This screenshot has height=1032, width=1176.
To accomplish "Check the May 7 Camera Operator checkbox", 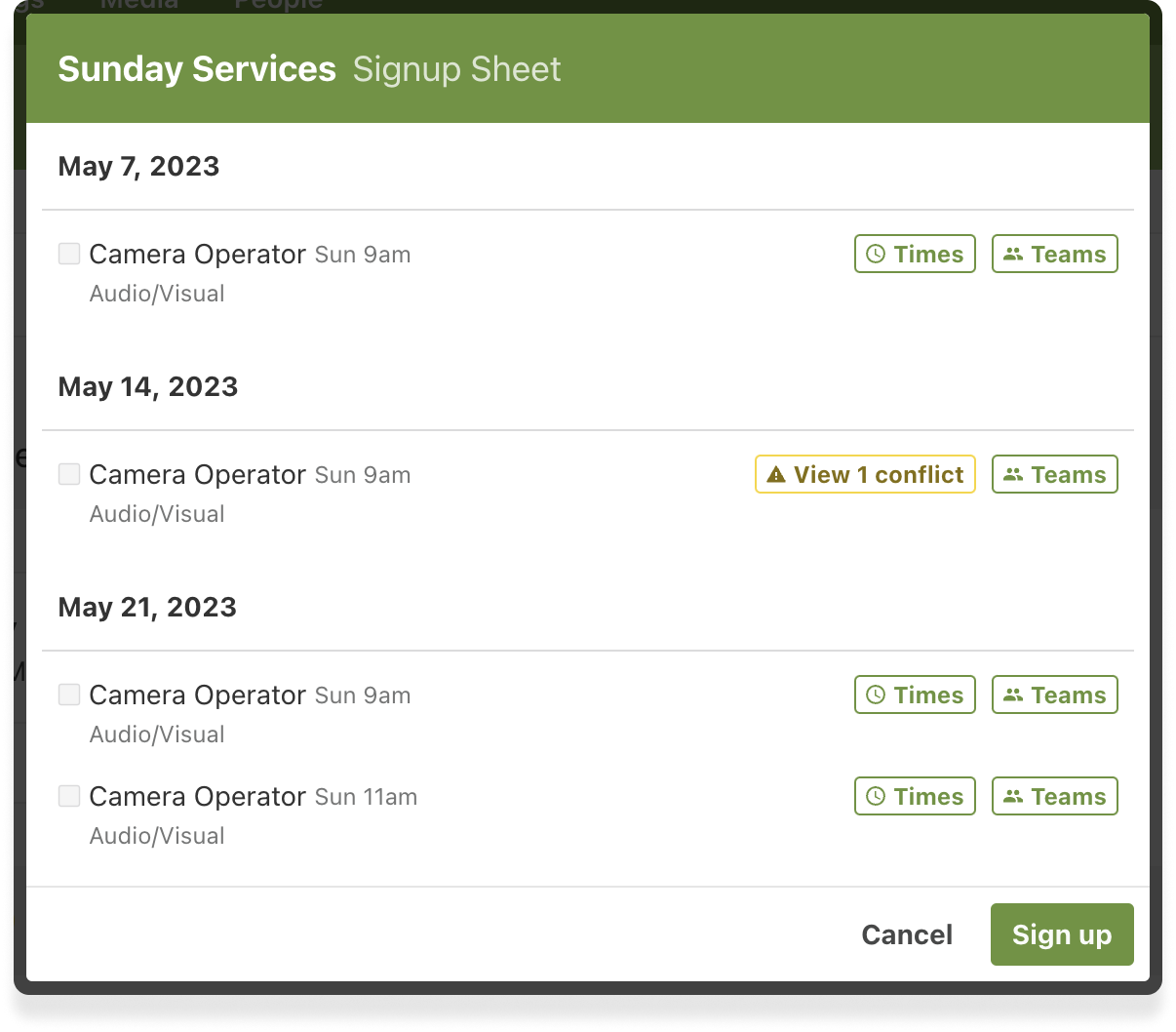I will [x=69, y=255].
